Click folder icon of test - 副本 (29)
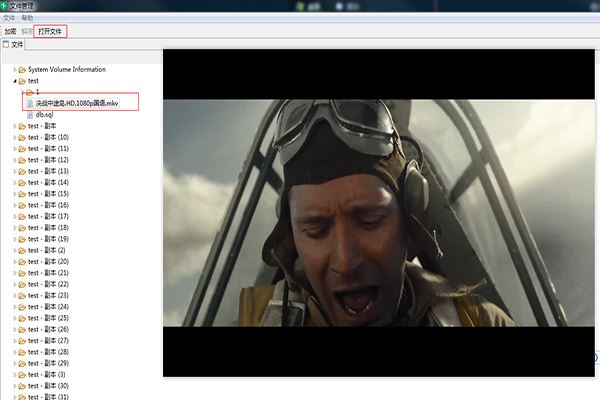600x400 pixels. [22, 364]
